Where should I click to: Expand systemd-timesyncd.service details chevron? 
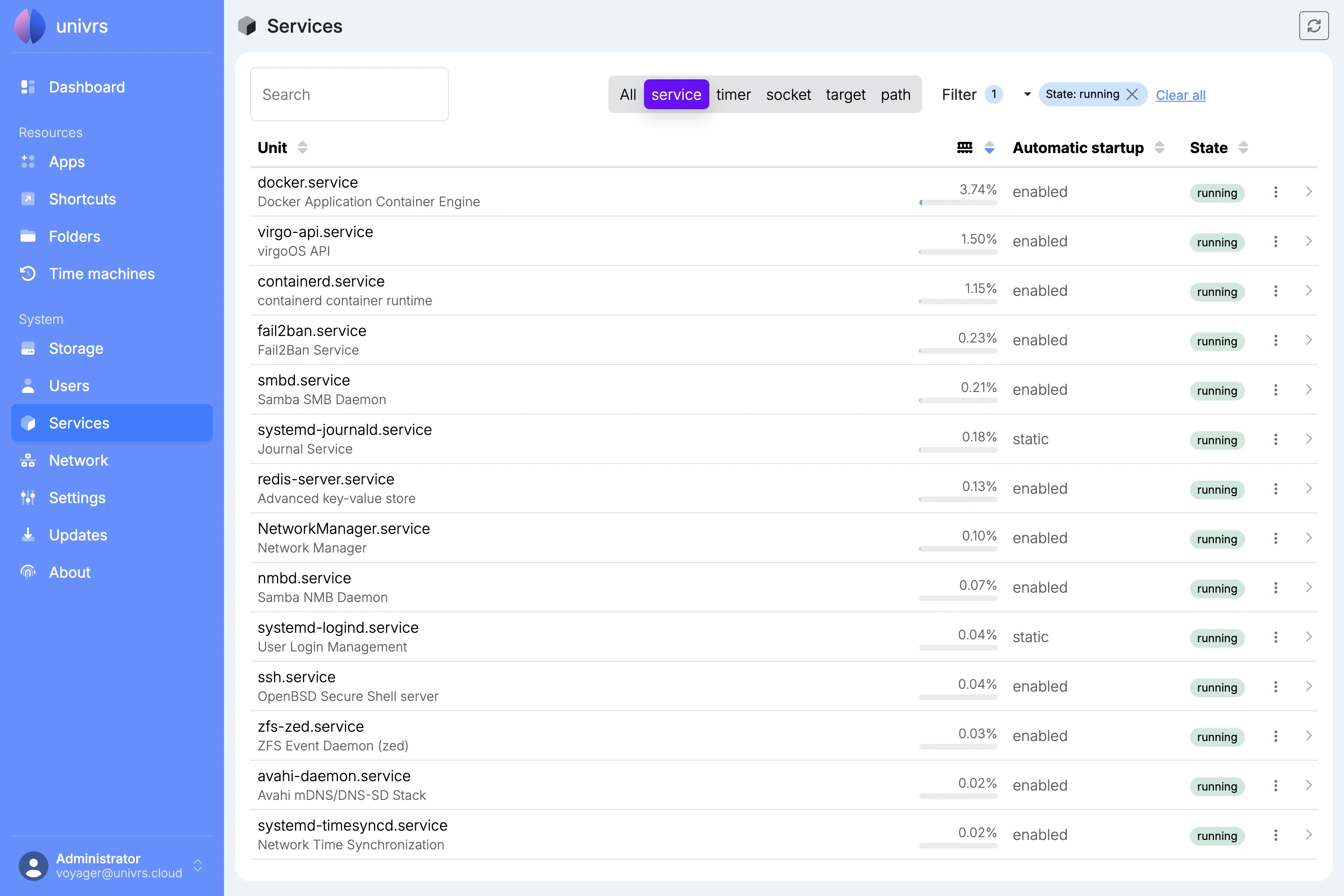(1309, 834)
